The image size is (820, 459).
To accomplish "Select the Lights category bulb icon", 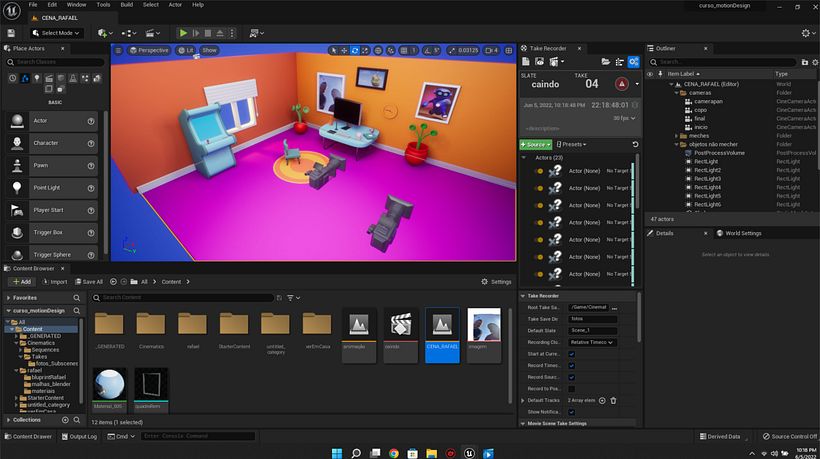I will [x=37, y=78].
